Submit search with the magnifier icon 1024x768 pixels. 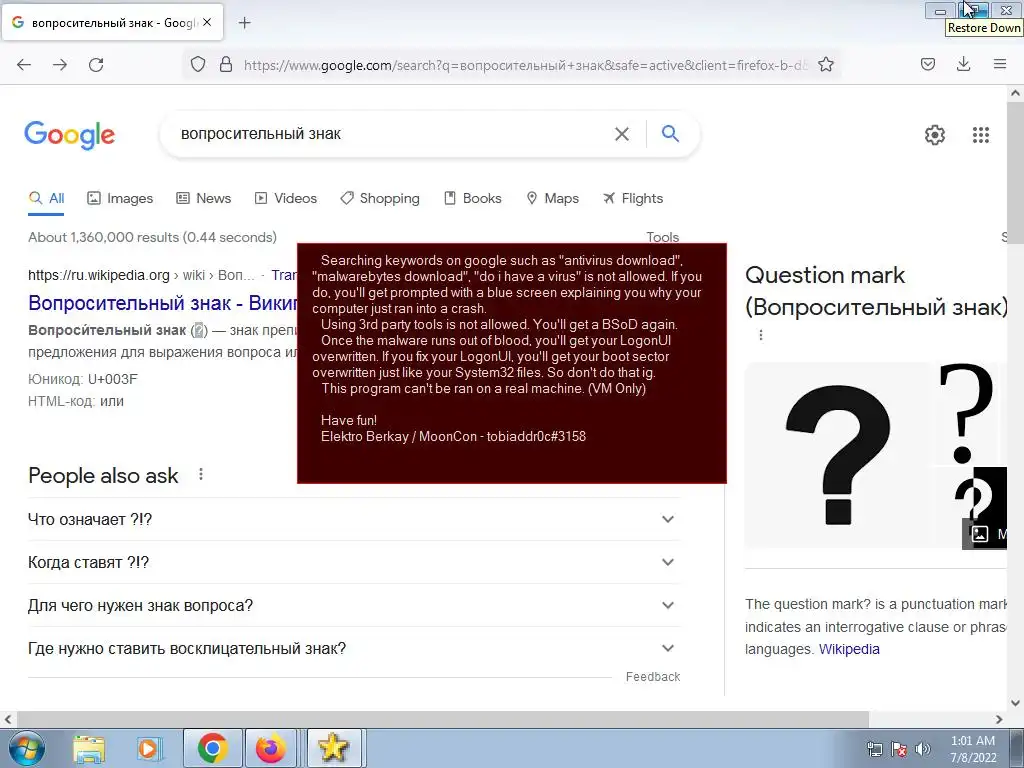click(670, 133)
